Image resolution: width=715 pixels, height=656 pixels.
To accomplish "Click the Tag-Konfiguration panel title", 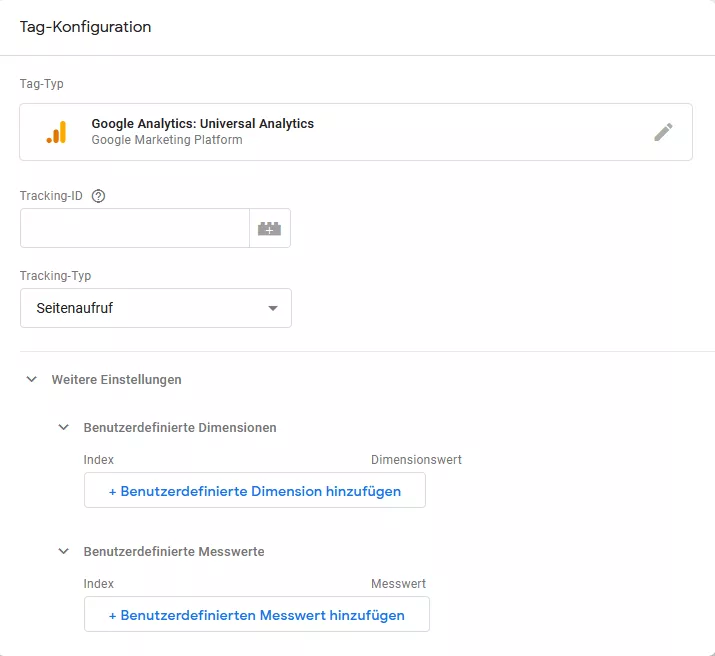I will click(85, 27).
